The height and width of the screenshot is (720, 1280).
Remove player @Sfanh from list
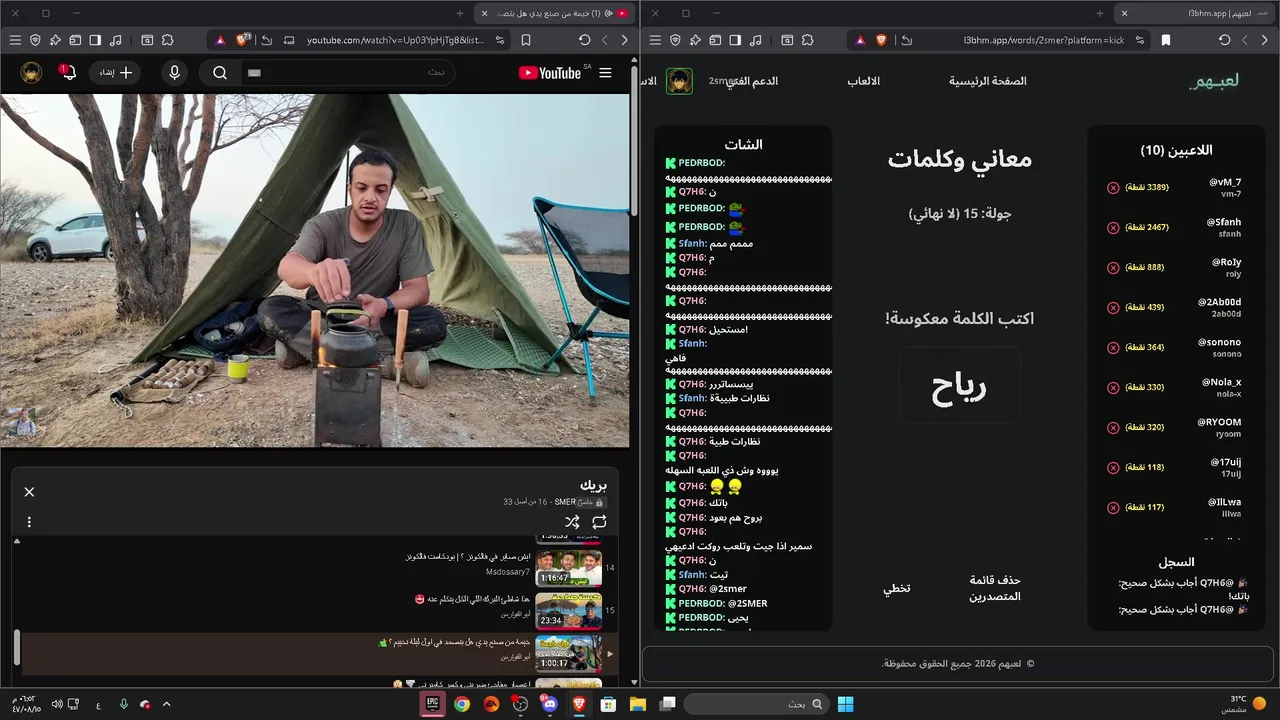click(1113, 227)
